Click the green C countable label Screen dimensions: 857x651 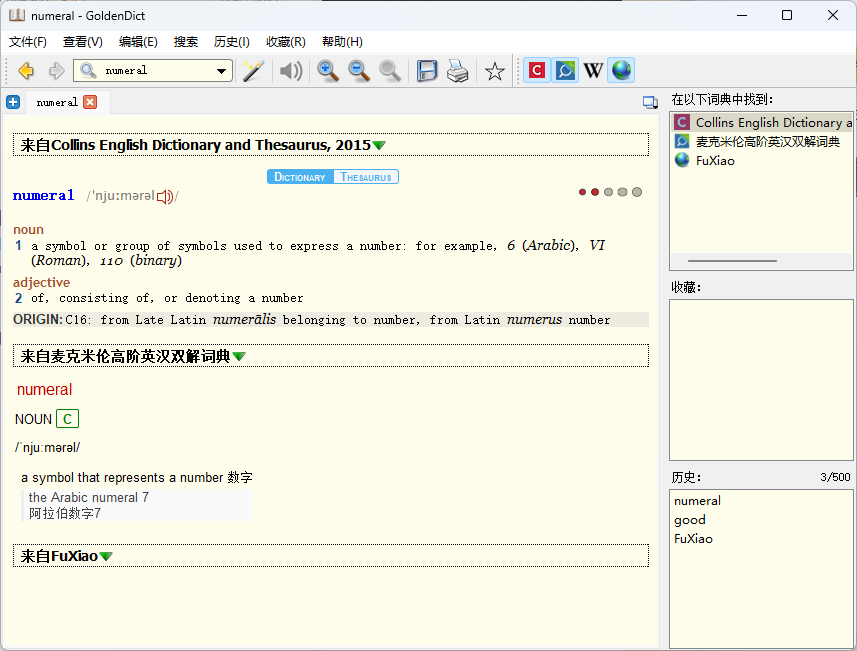pos(67,419)
